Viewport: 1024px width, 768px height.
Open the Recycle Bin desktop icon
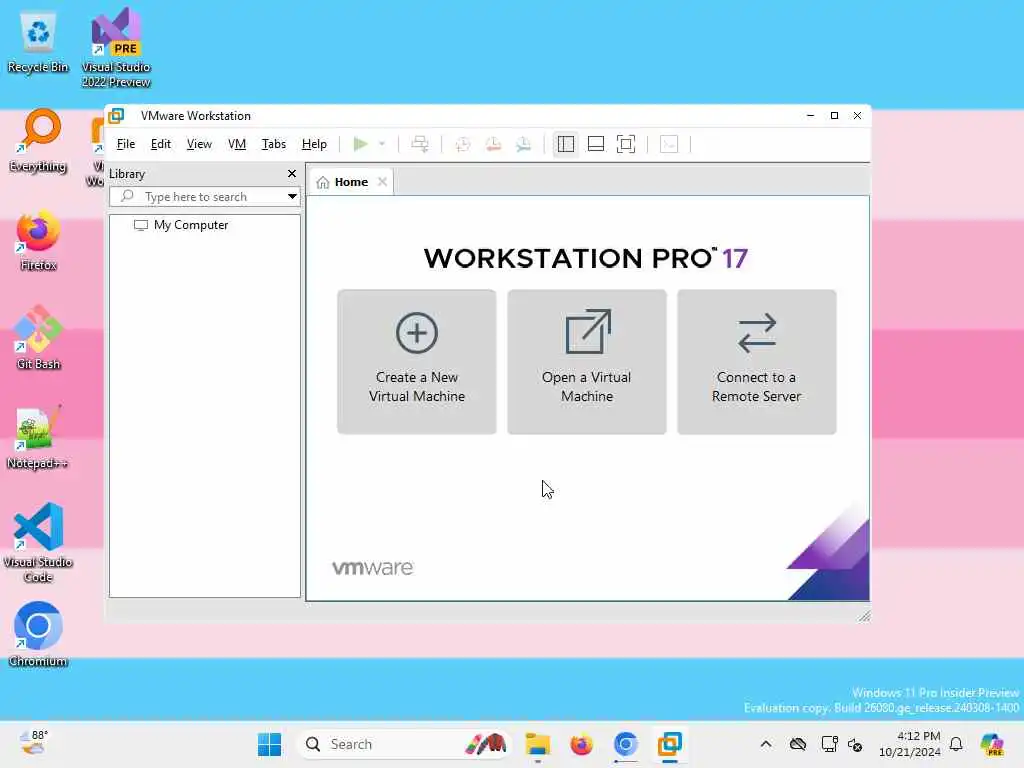tap(38, 42)
